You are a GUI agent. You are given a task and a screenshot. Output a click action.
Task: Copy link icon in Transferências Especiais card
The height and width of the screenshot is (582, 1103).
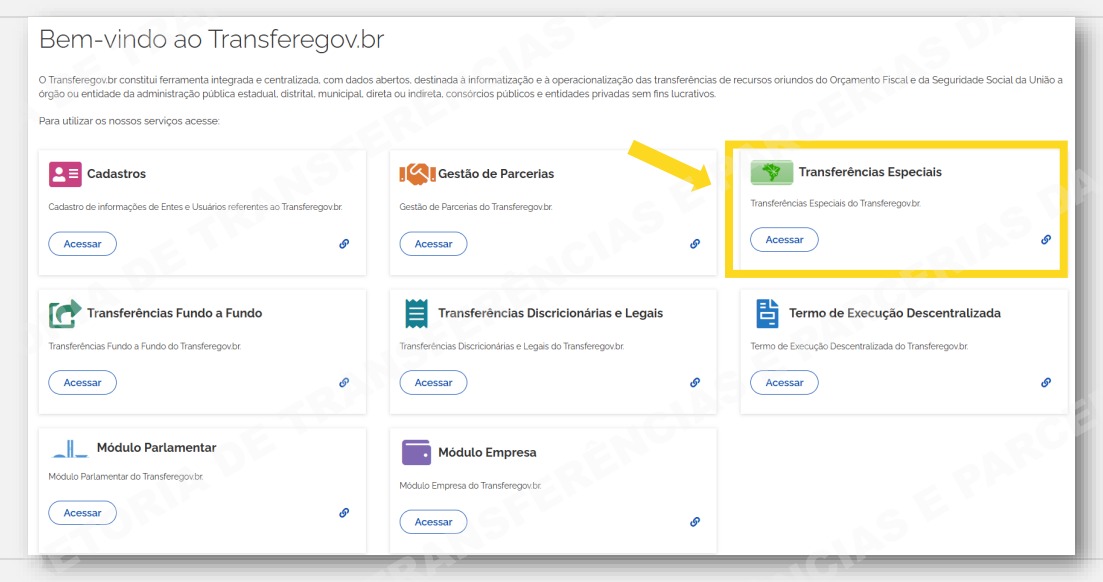1046,239
